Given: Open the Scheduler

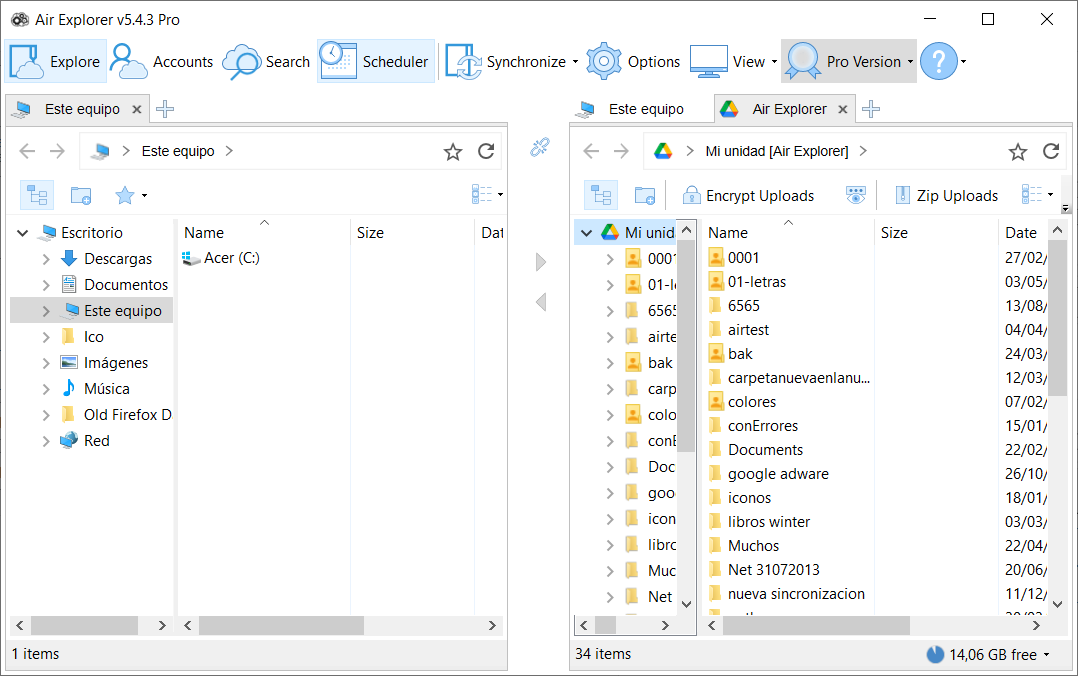Looking at the screenshot, I should pos(375,61).
